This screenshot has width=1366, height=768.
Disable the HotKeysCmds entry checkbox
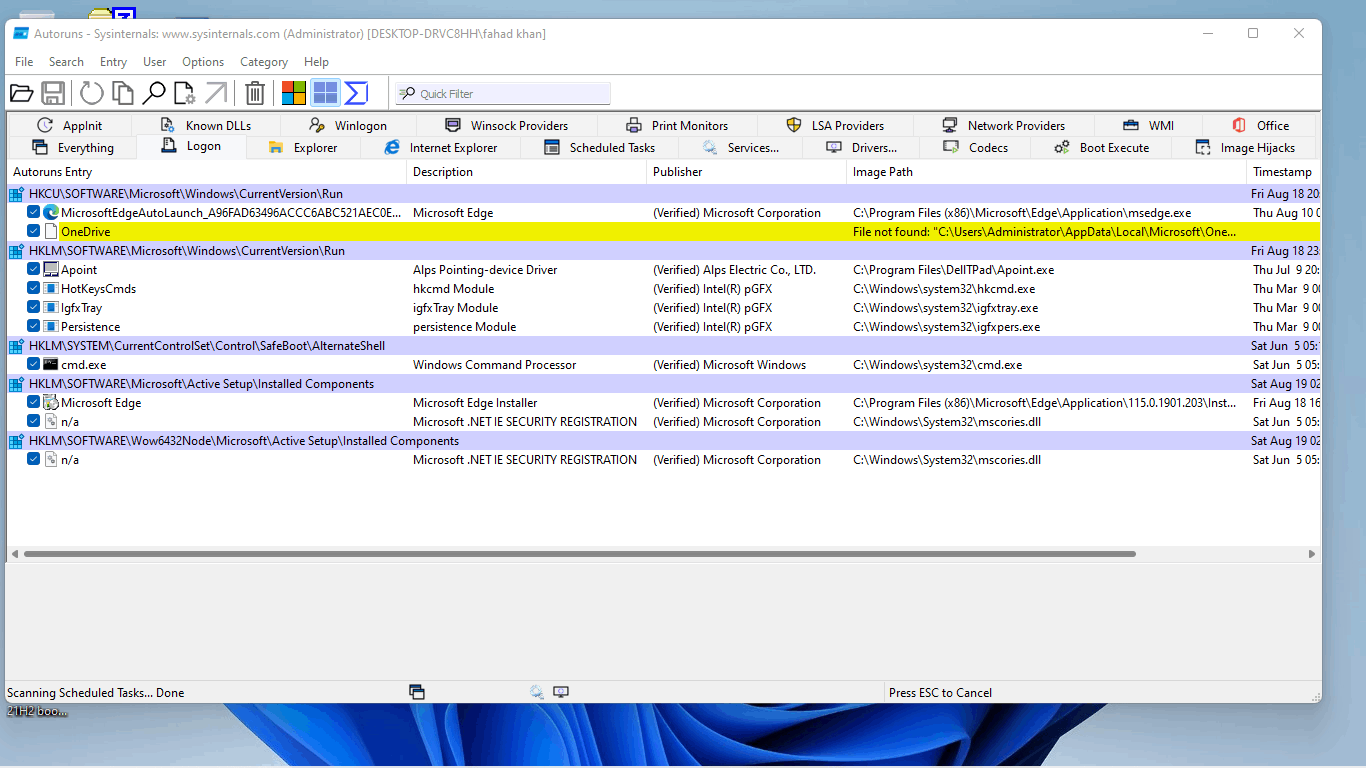[34, 288]
